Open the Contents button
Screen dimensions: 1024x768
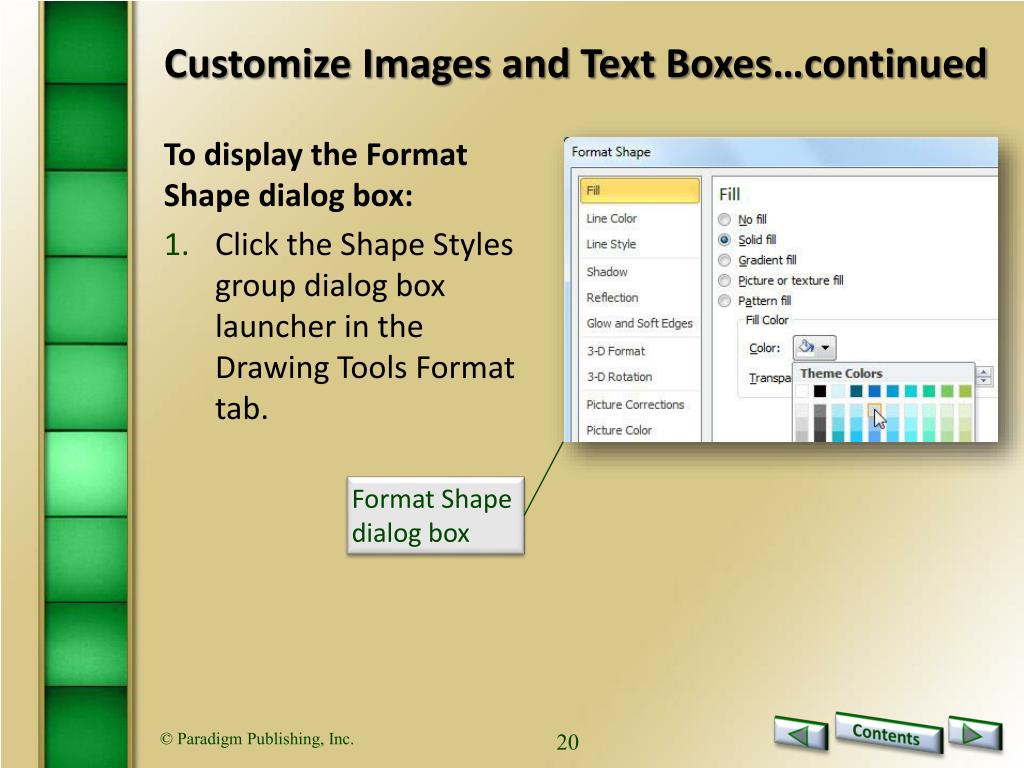[888, 733]
